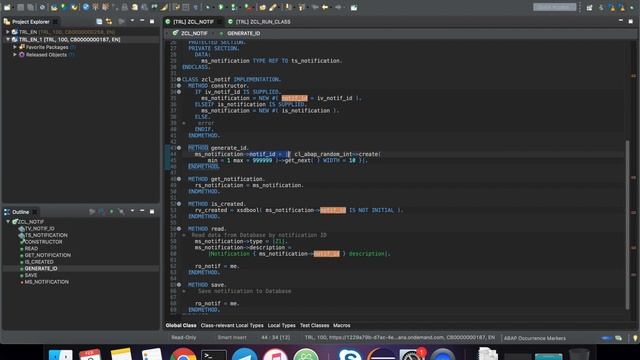Screen dimensions: 640x360
Task: Click the editor vertical scrollbar
Action: (x=627, y=224)
